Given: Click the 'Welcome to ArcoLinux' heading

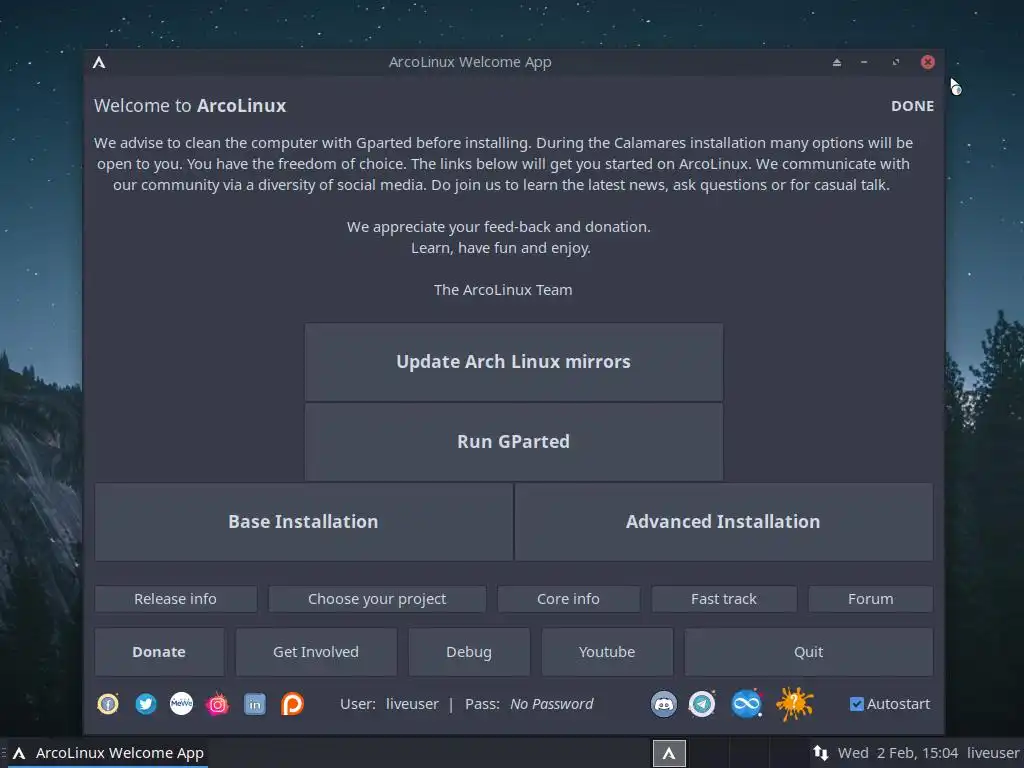Looking at the screenshot, I should coord(190,106).
